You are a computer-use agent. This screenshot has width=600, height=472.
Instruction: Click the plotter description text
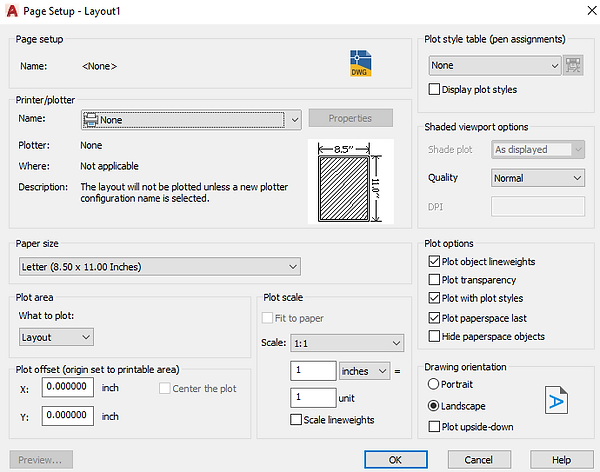(184, 193)
